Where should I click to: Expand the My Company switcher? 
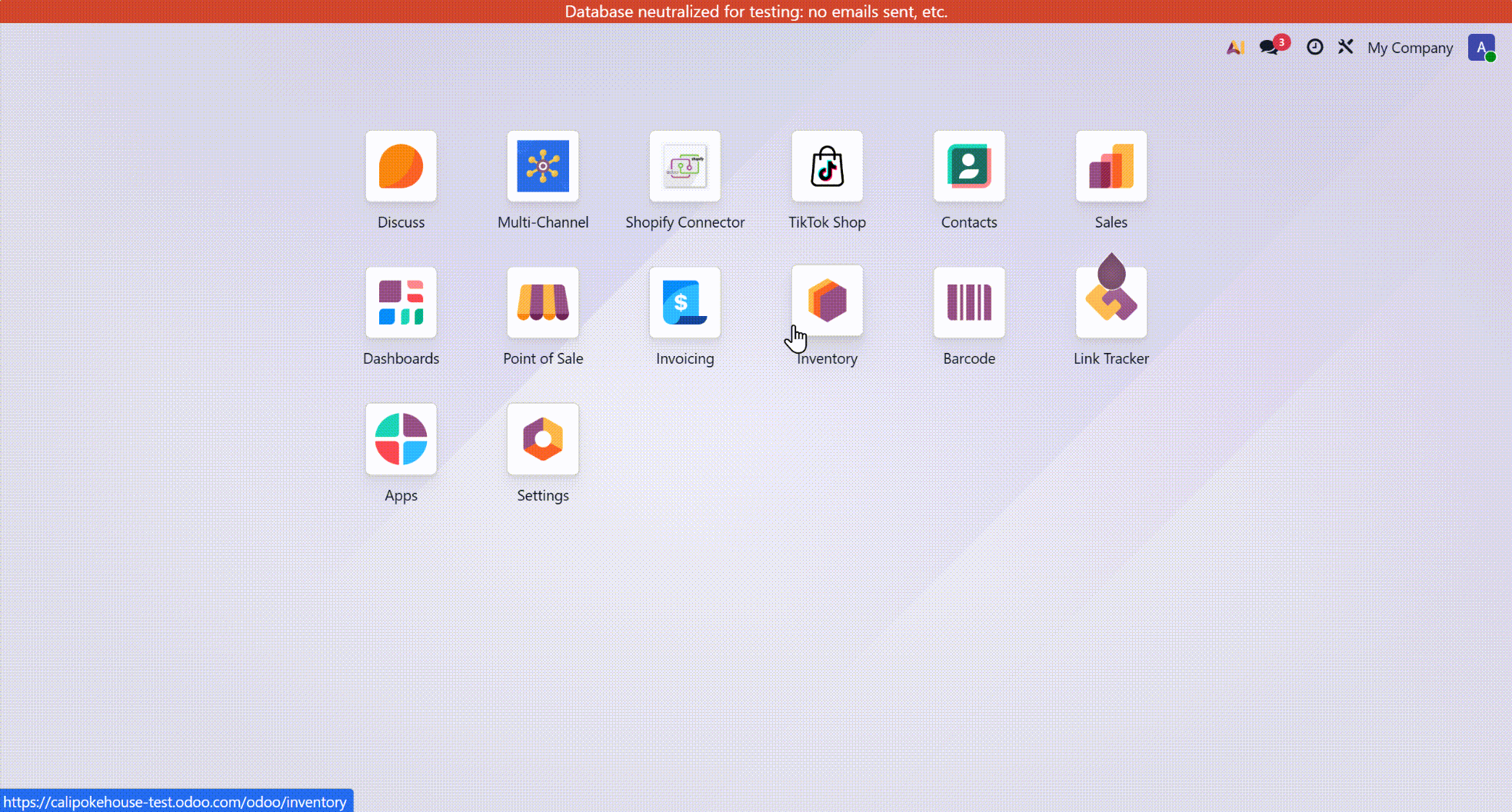[x=1410, y=48]
